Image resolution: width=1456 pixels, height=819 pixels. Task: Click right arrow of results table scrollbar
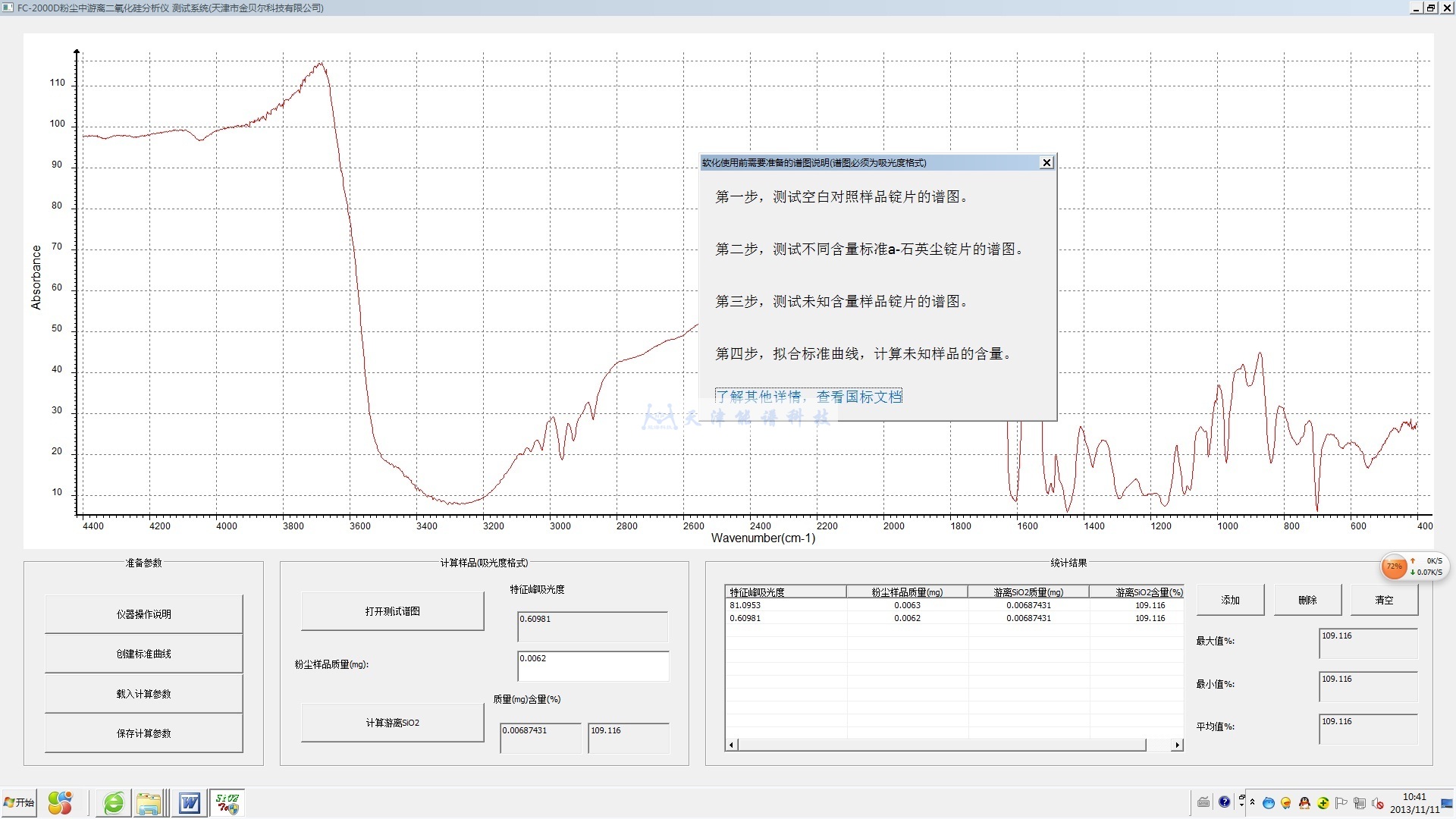coord(1177,745)
